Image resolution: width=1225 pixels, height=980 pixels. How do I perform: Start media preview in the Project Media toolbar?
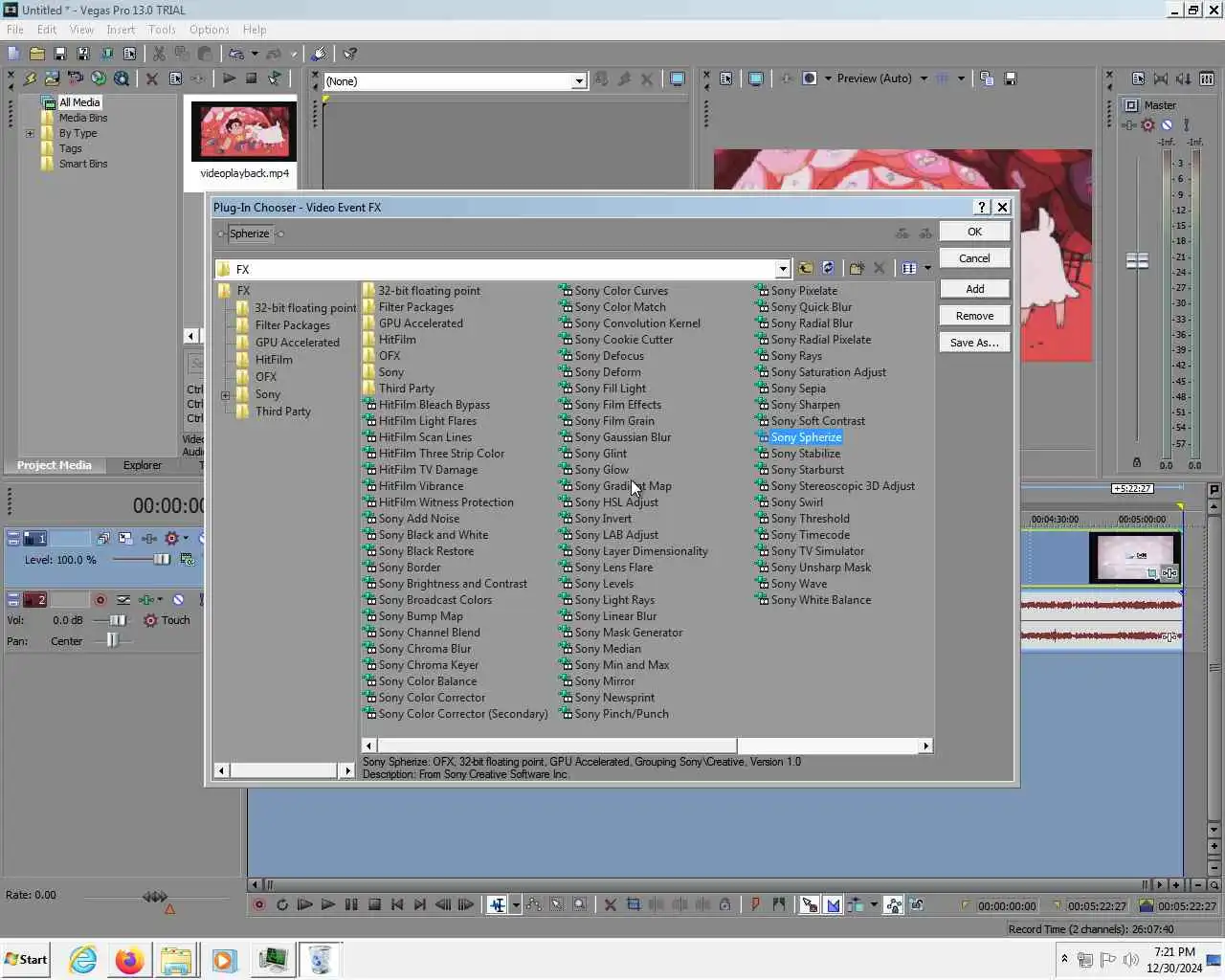click(x=229, y=78)
